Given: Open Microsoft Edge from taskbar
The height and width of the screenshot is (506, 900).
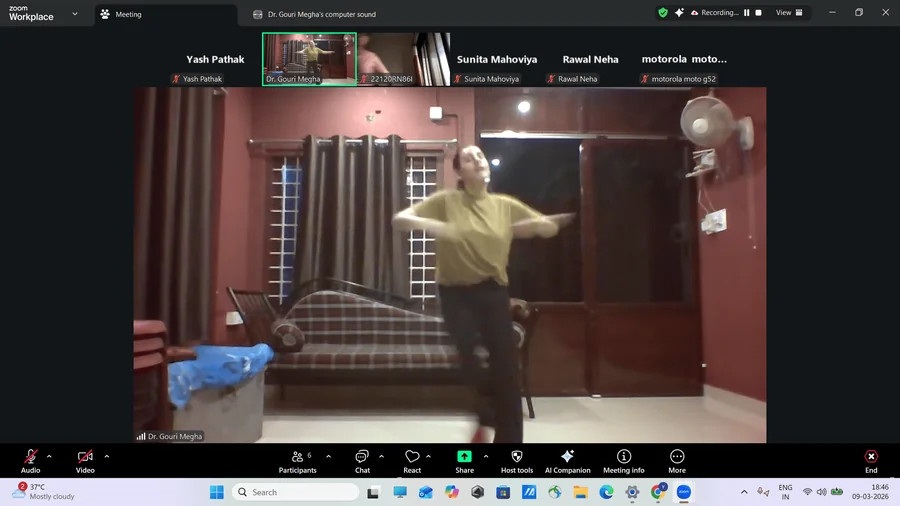Looking at the screenshot, I should point(606,492).
